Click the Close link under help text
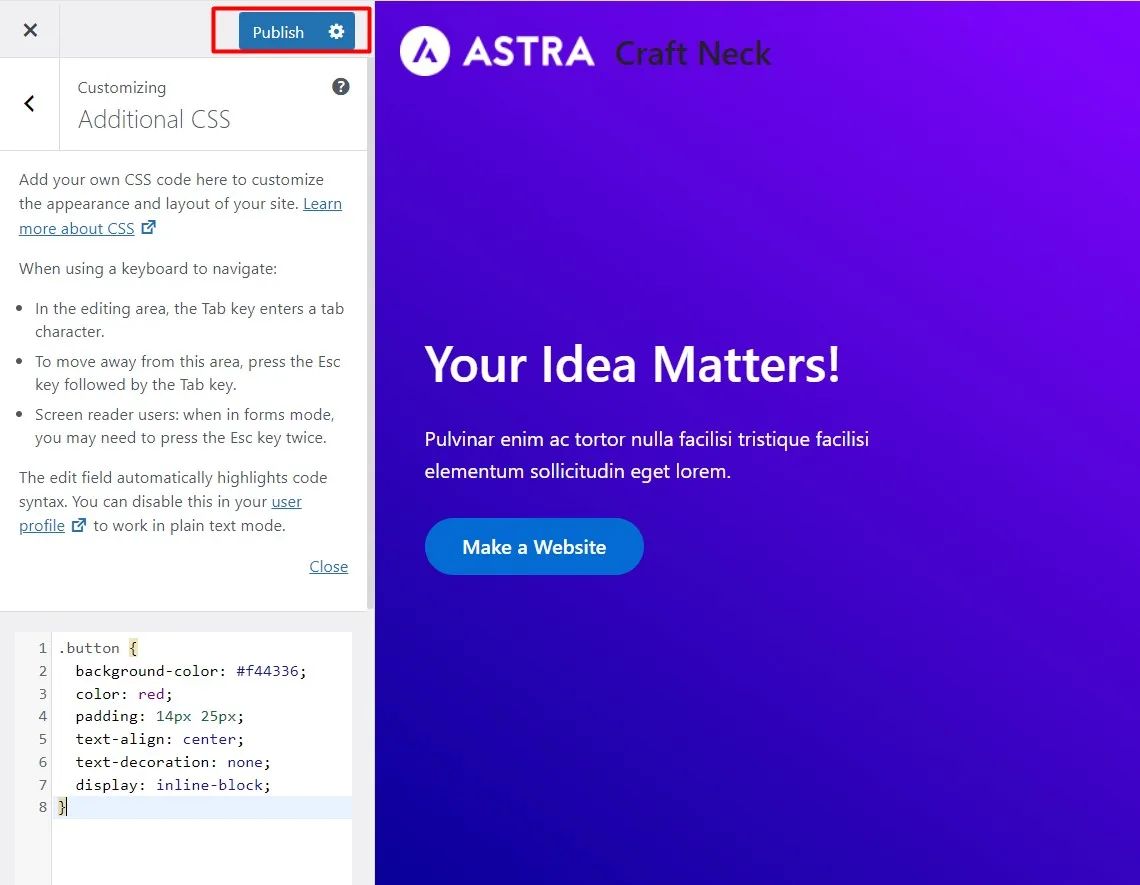Image resolution: width=1140 pixels, height=885 pixels. pos(329,566)
